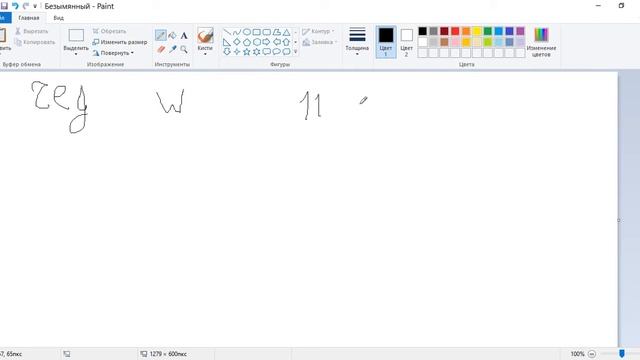Expand the Кисти brushes dropdown arrow
The width and height of the screenshot is (640, 360).
click(205, 53)
